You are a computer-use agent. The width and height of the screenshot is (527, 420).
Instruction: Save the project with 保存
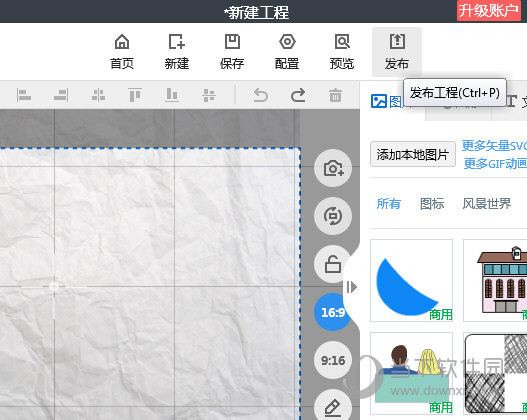(x=232, y=52)
